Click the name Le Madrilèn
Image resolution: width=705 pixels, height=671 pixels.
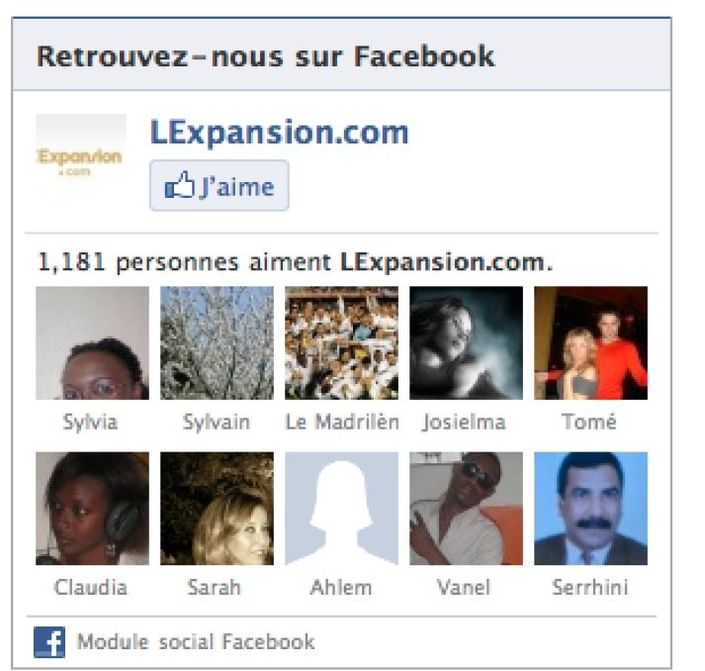pyautogui.click(x=342, y=422)
